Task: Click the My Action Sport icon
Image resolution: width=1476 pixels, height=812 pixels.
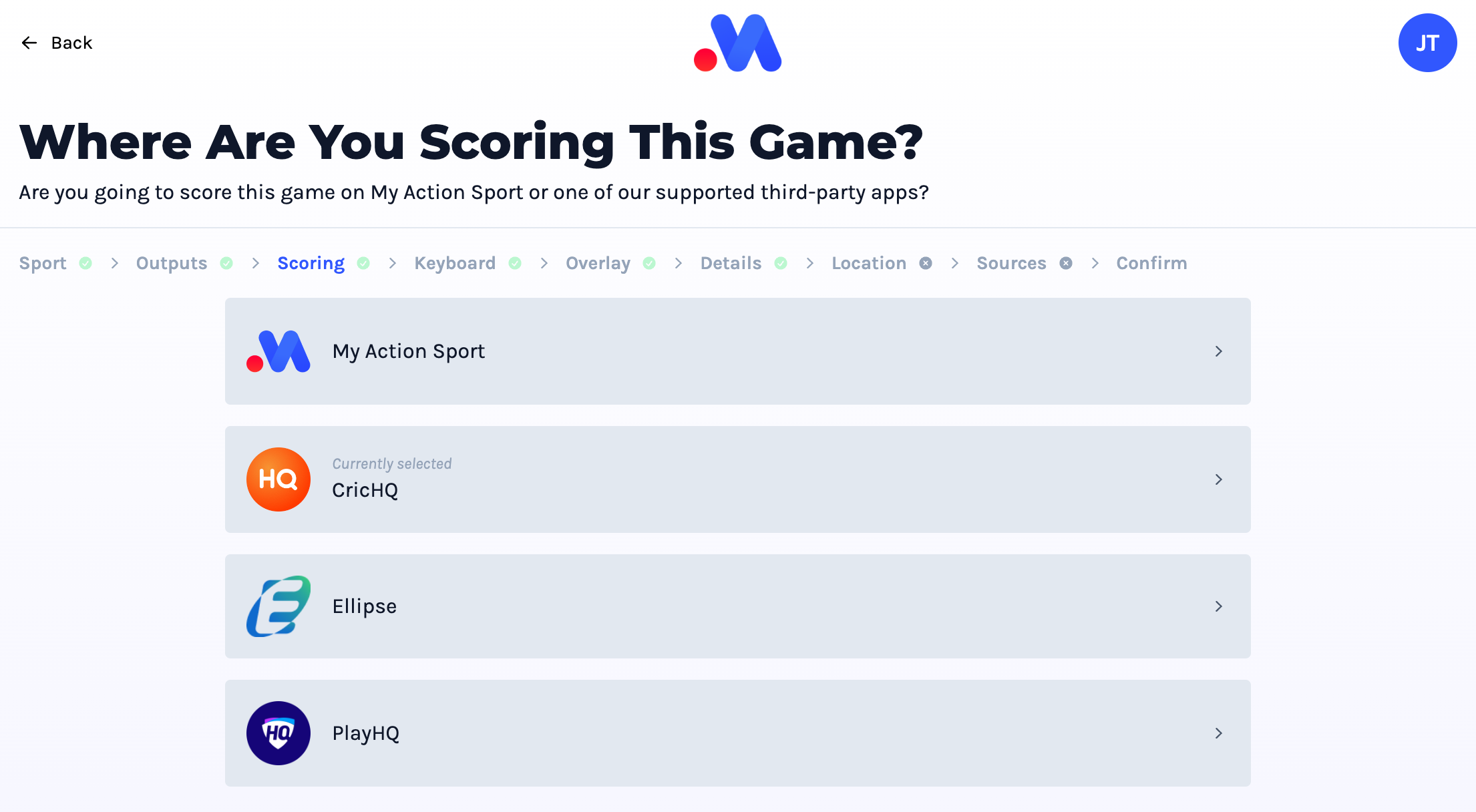Action: [279, 352]
